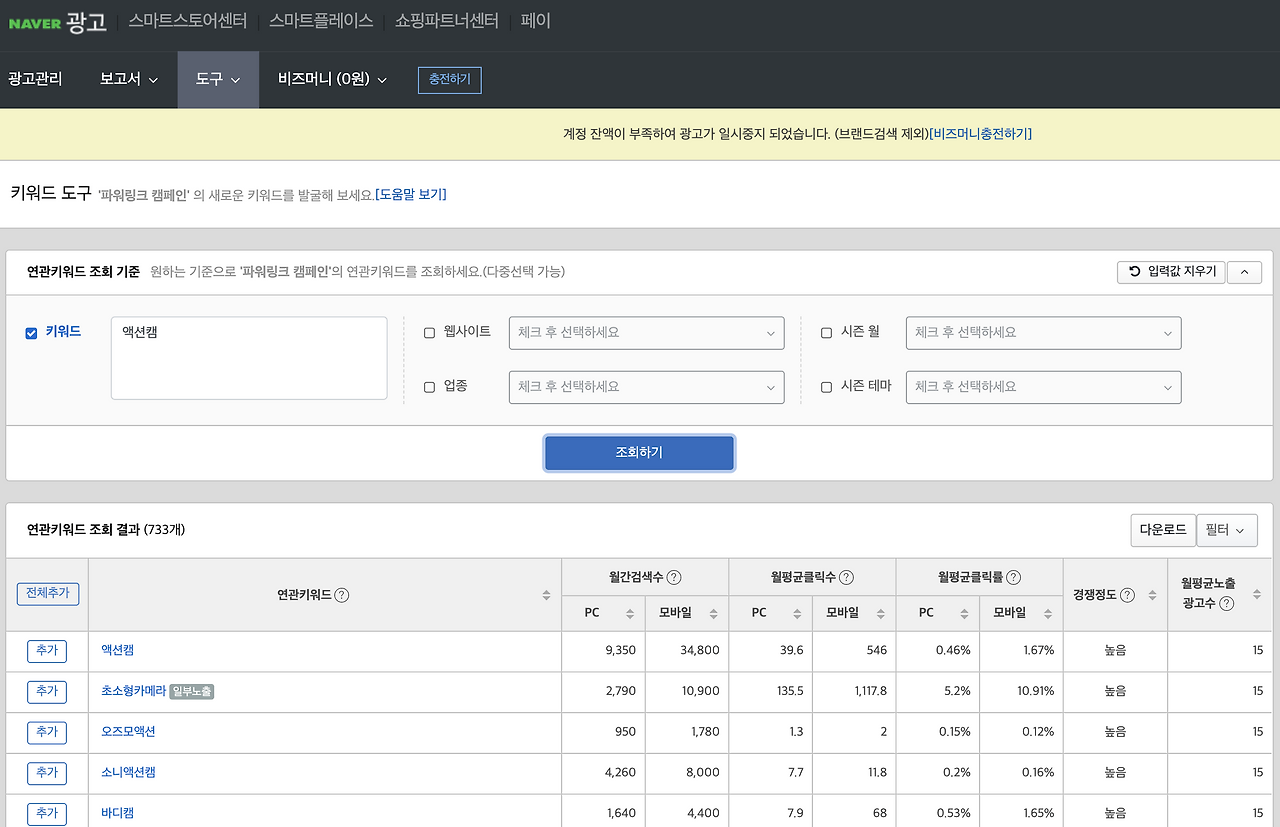Open help icon next to 월평균클릭률
Screen dimensions: 1280x827
tap(1013, 577)
